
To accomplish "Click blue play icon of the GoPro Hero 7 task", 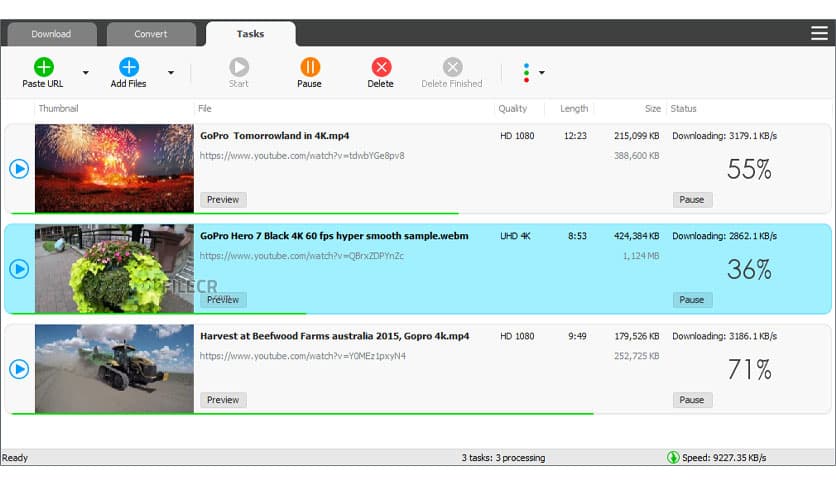I will click(x=19, y=269).
